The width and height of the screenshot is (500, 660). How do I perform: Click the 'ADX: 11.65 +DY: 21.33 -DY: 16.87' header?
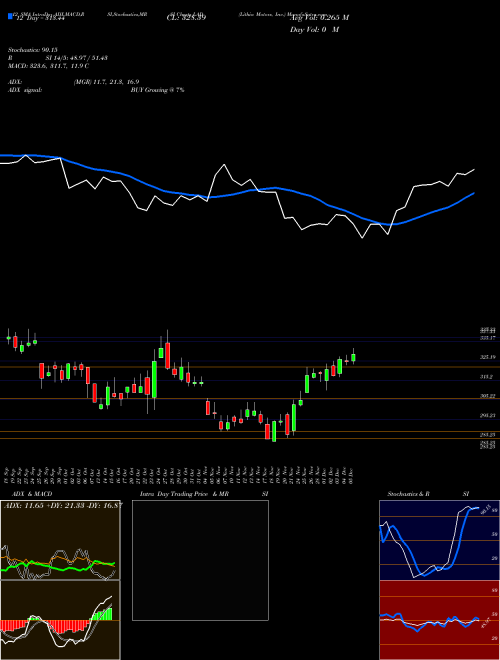pyautogui.click(x=63, y=505)
